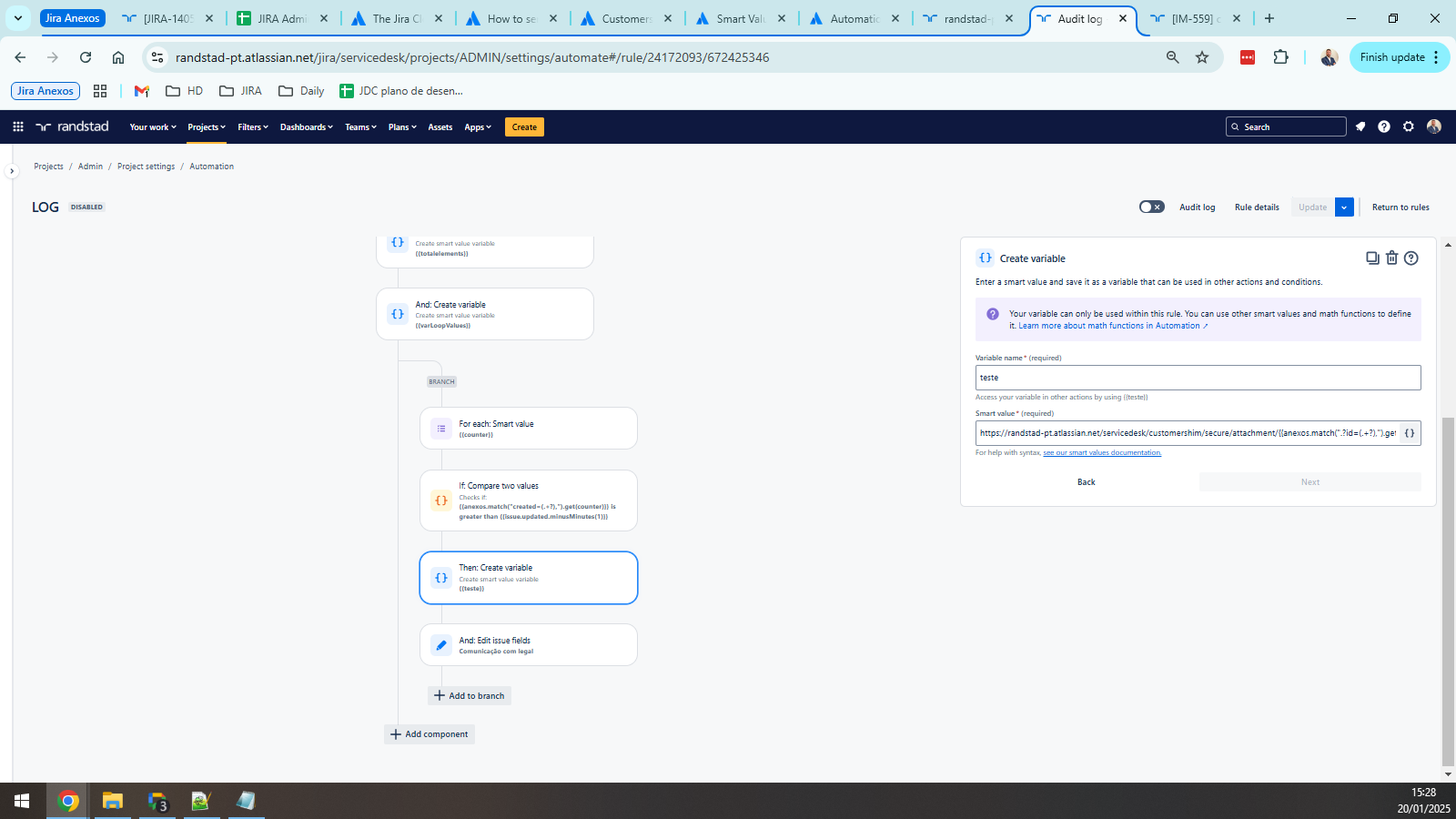The height and width of the screenshot is (819, 1456).
Task: Open File Explorer from the taskbar
Action: (112, 801)
